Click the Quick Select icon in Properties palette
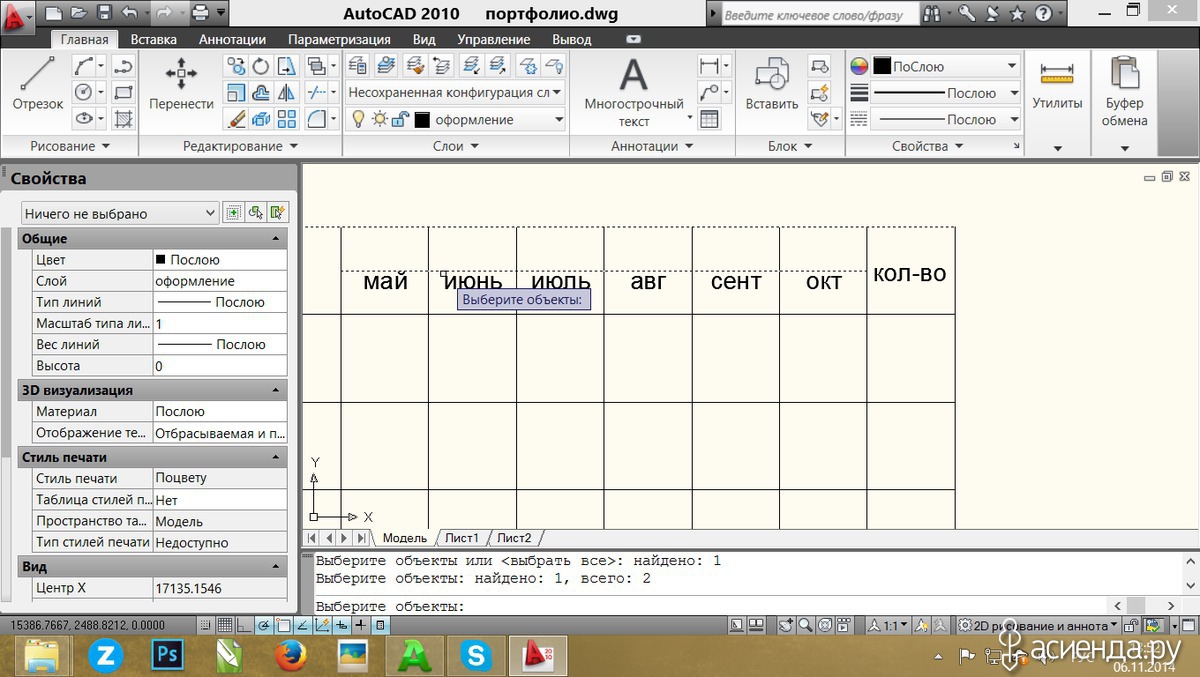 278,212
